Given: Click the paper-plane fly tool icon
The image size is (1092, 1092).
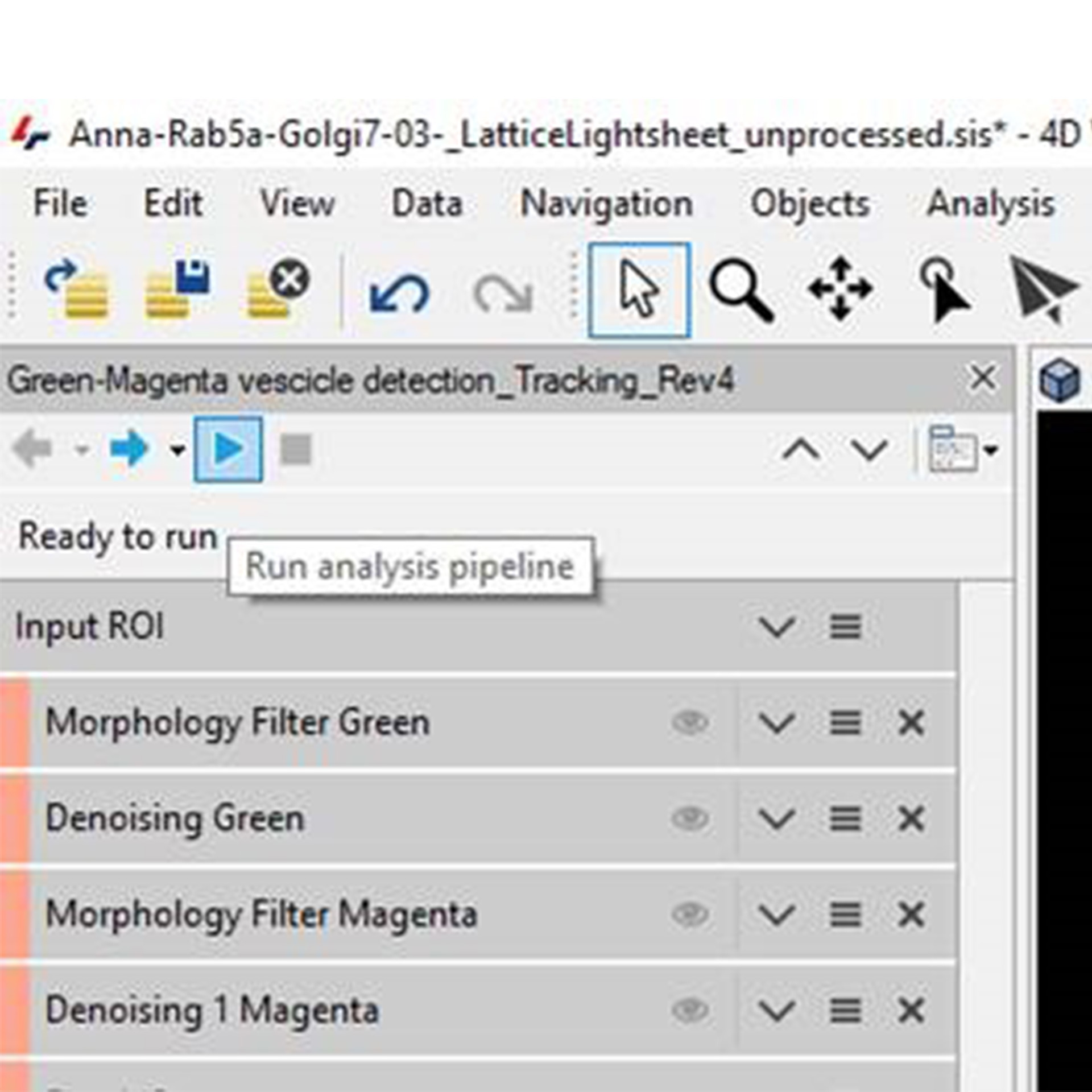Looking at the screenshot, I should (1044, 289).
